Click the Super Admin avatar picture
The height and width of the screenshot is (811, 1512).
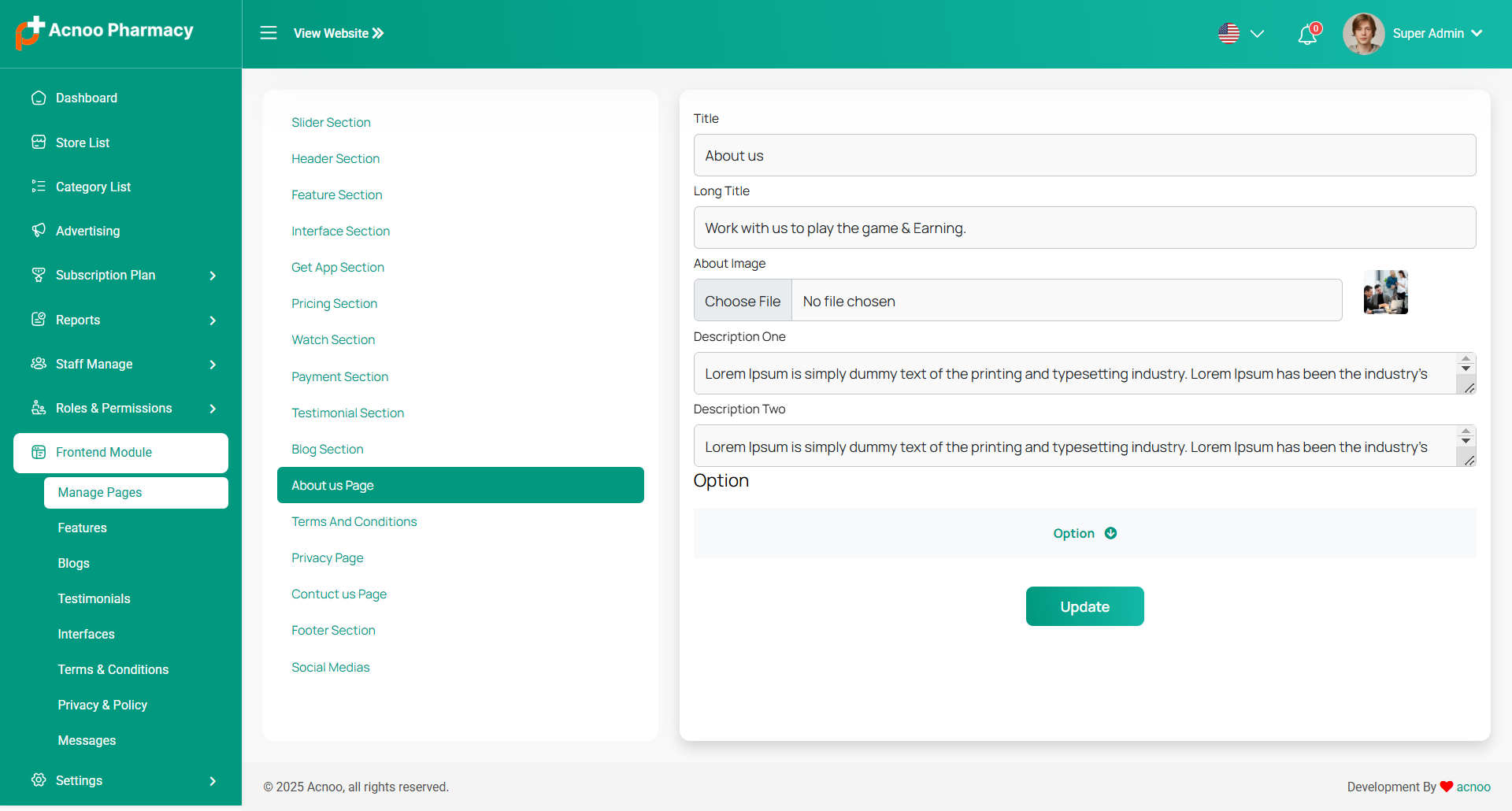pyautogui.click(x=1363, y=34)
